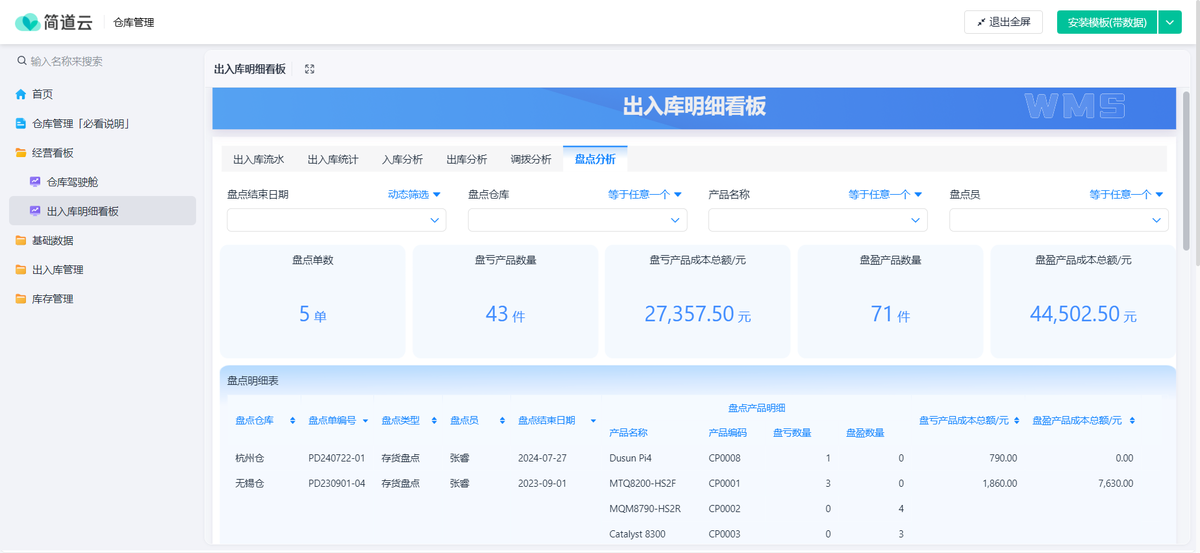The height and width of the screenshot is (553, 1200).
Task: Switch to the 入库分析 tab
Action: point(402,159)
